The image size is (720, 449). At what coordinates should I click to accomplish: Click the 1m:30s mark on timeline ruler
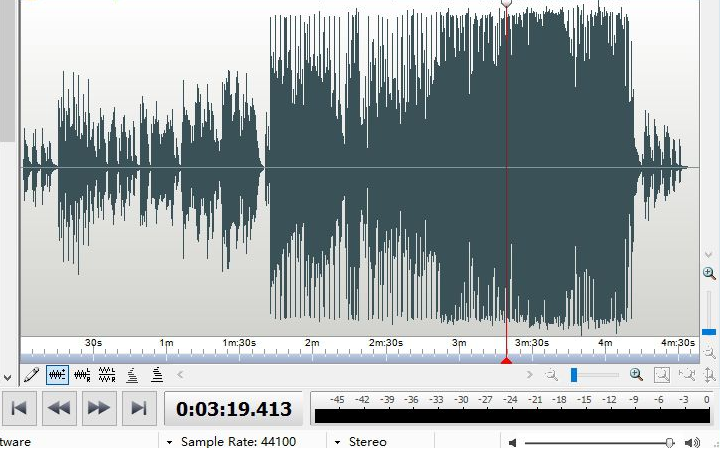pyautogui.click(x=239, y=342)
